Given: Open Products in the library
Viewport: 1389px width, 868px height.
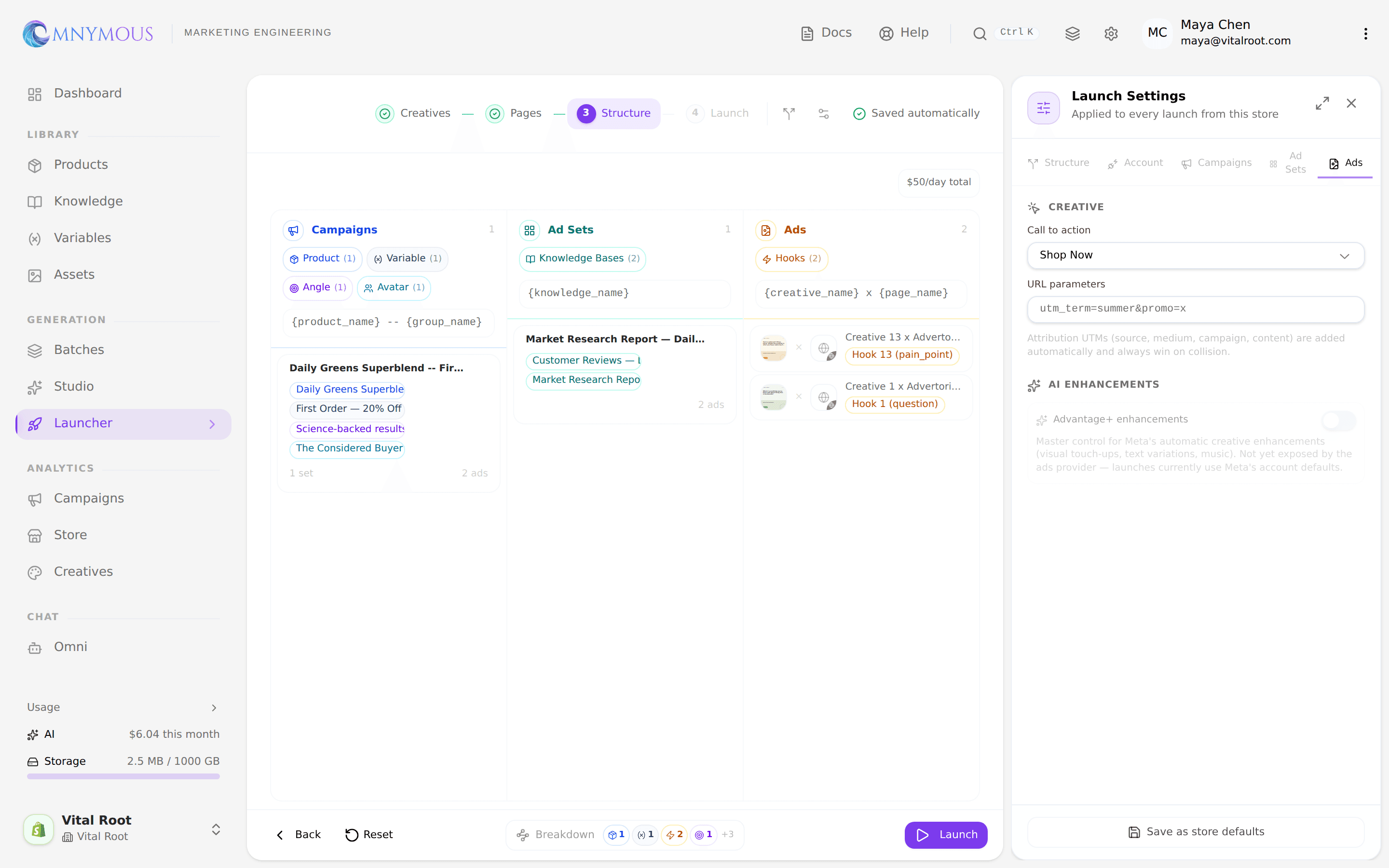Looking at the screenshot, I should (x=123, y=165).
